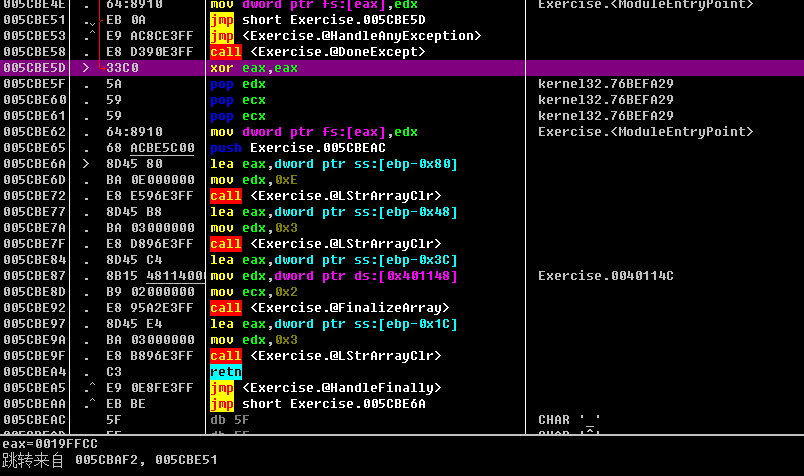Select the highlighted xor eax,eax instruction

click(254, 68)
